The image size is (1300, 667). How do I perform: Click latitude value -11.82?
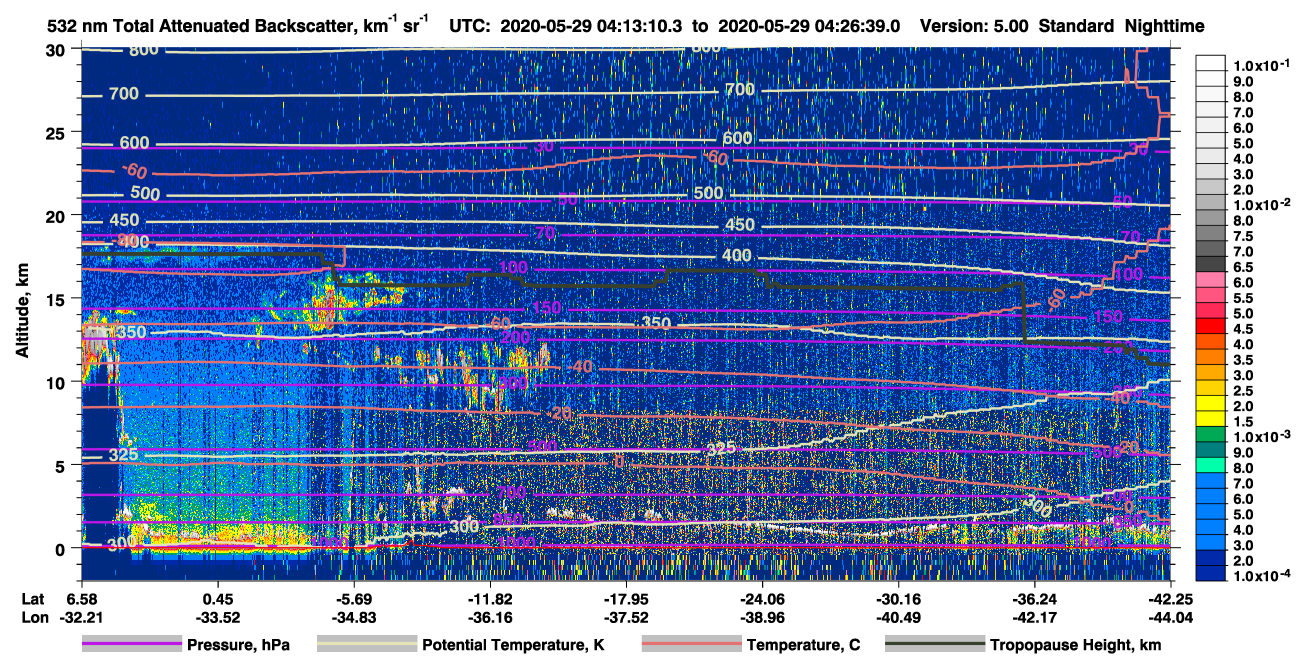pyautogui.click(x=489, y=599)
